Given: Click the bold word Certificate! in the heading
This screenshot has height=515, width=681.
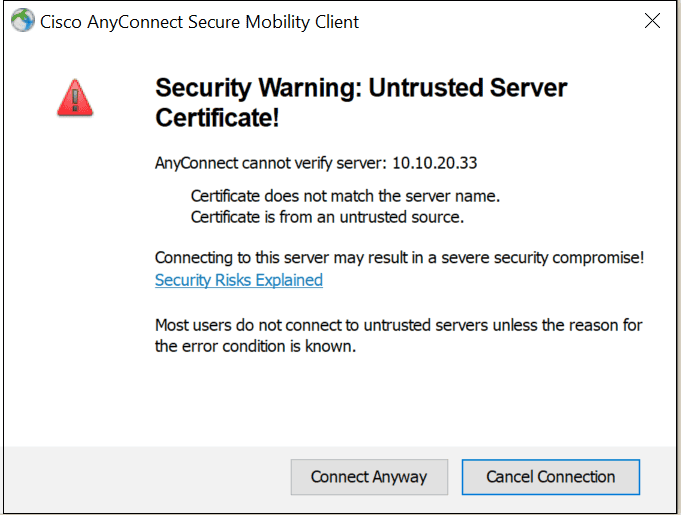Looking at the screenshot, I should [x=217, y=118].
